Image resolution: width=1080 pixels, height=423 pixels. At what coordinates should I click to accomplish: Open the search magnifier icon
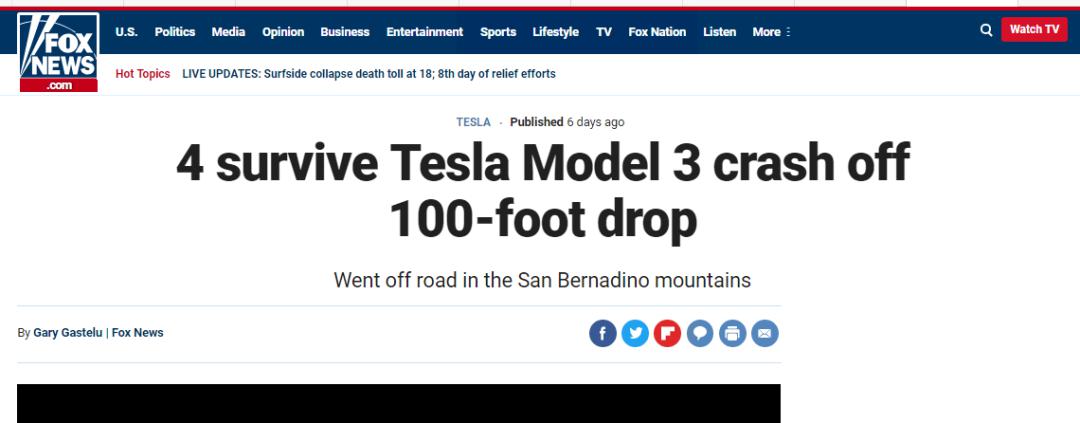click(x=986, y=30)
